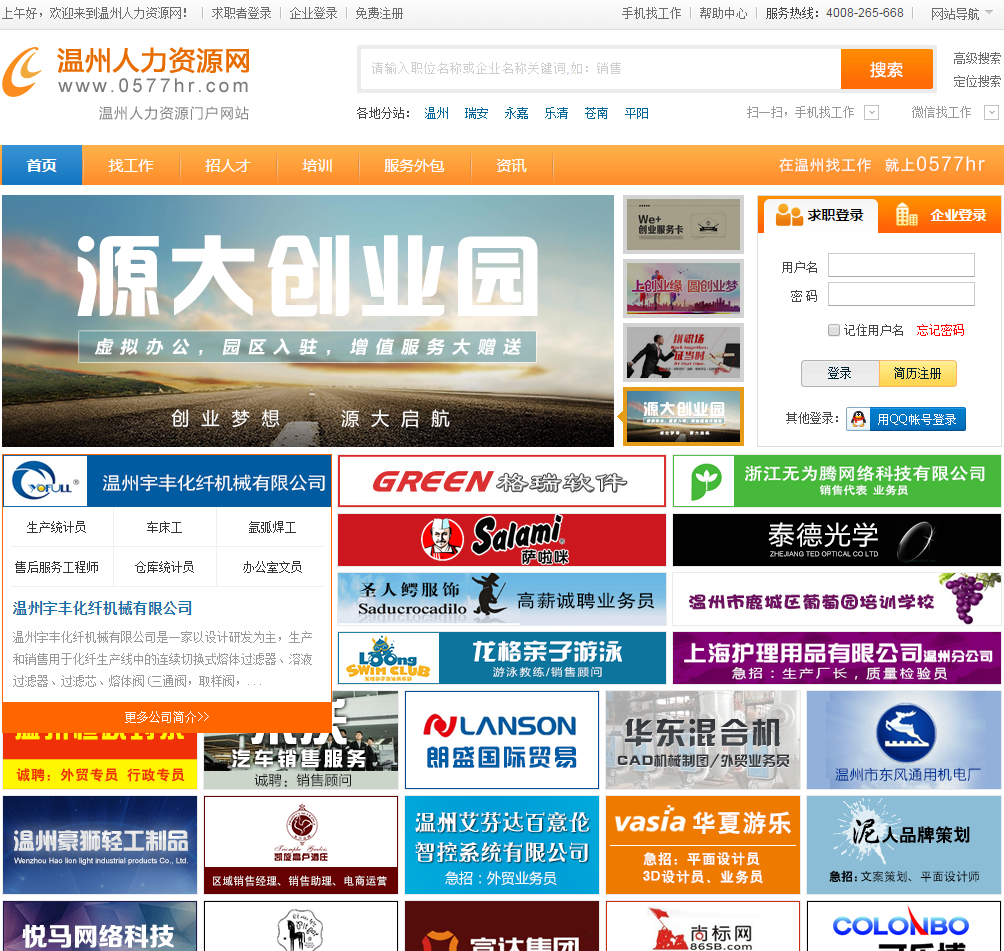Expand 微信找工作 dropdown arrow
The image size is (1004, 951).
(x=991, y=113)
